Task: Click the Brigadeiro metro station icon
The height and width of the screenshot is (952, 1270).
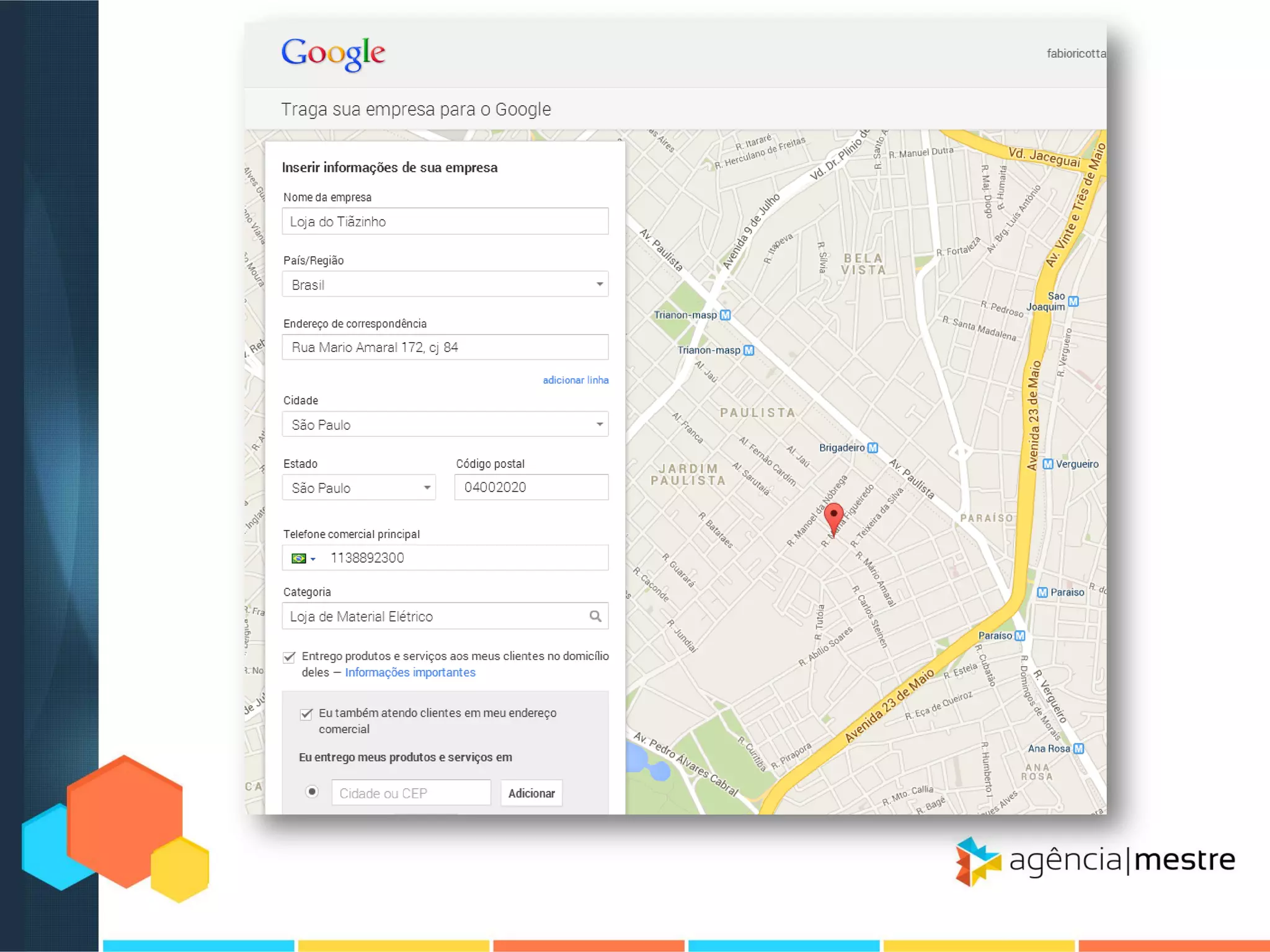Action: tap(873, 447)
